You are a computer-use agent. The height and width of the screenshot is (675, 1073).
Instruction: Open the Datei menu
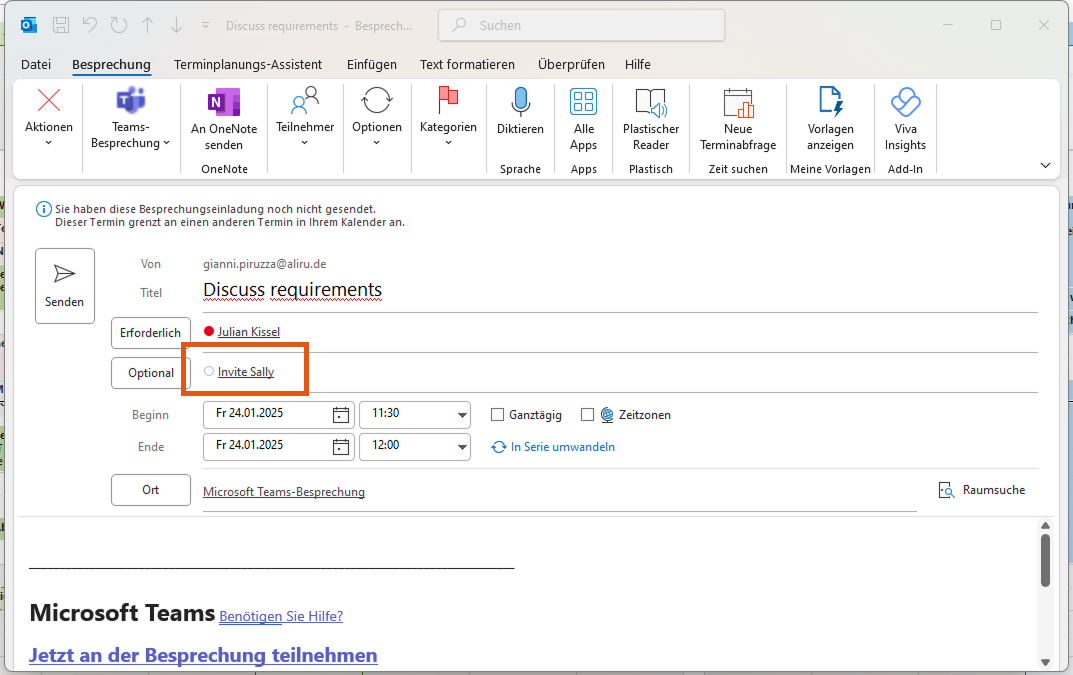click(x=36, y=64)
